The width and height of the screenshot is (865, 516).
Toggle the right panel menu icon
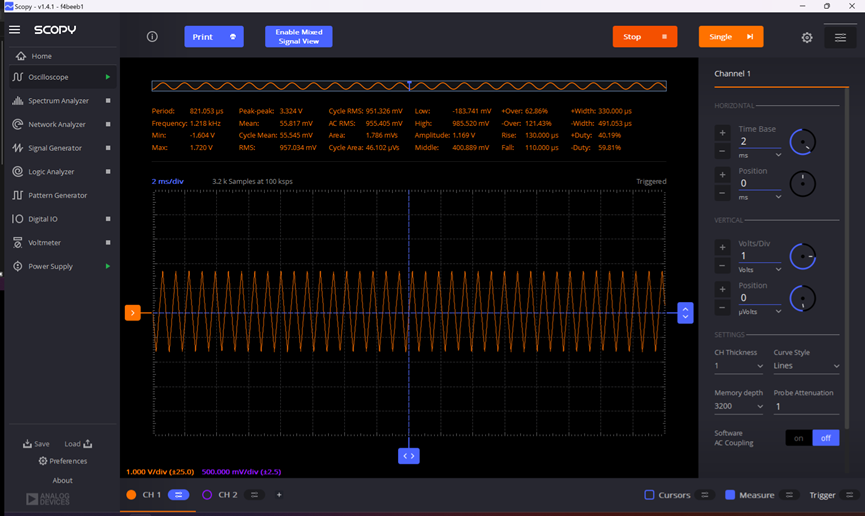tap(840, 38)
